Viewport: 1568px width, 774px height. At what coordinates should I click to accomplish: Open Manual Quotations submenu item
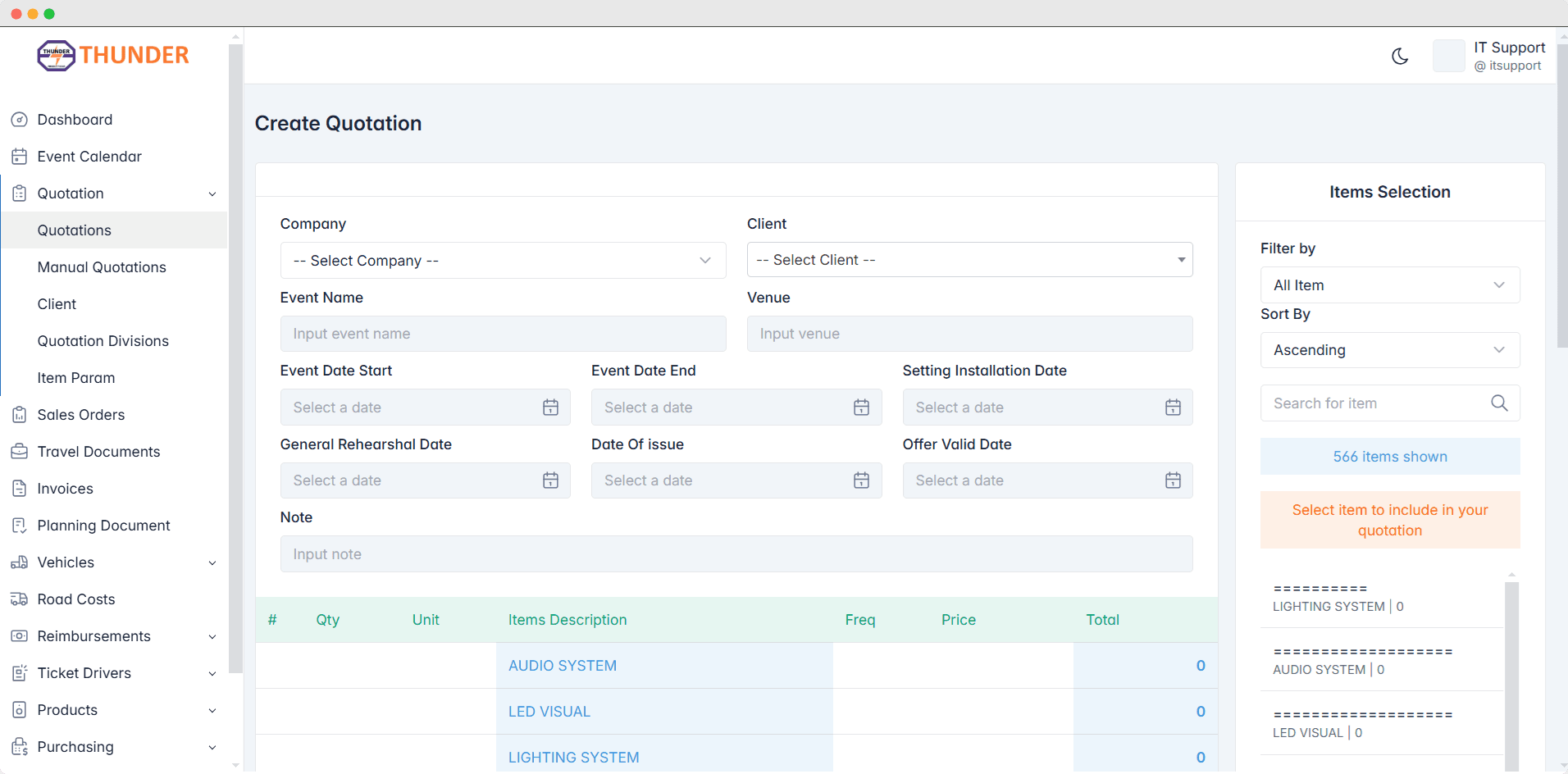(114, 267)
